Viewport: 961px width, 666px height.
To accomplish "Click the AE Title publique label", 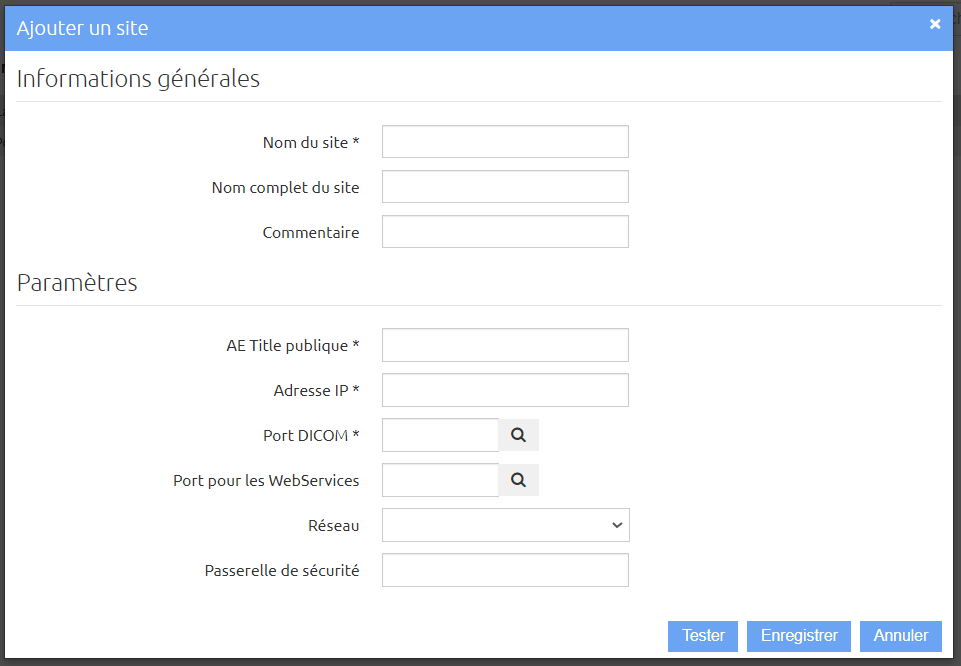I will (x=293, y=346).
